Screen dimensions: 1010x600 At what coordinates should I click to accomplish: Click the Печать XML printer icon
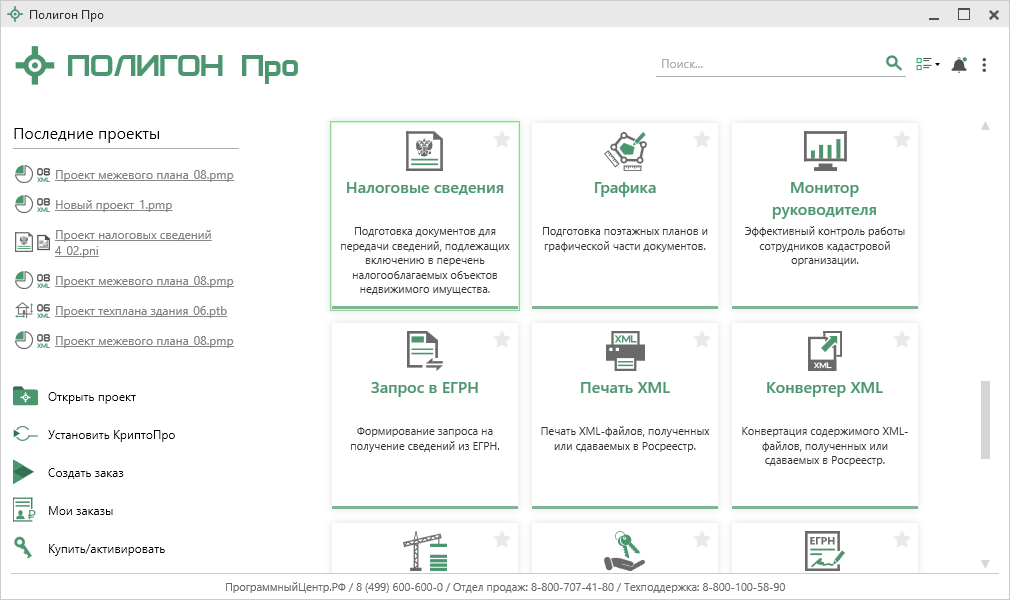coord(625,351)
